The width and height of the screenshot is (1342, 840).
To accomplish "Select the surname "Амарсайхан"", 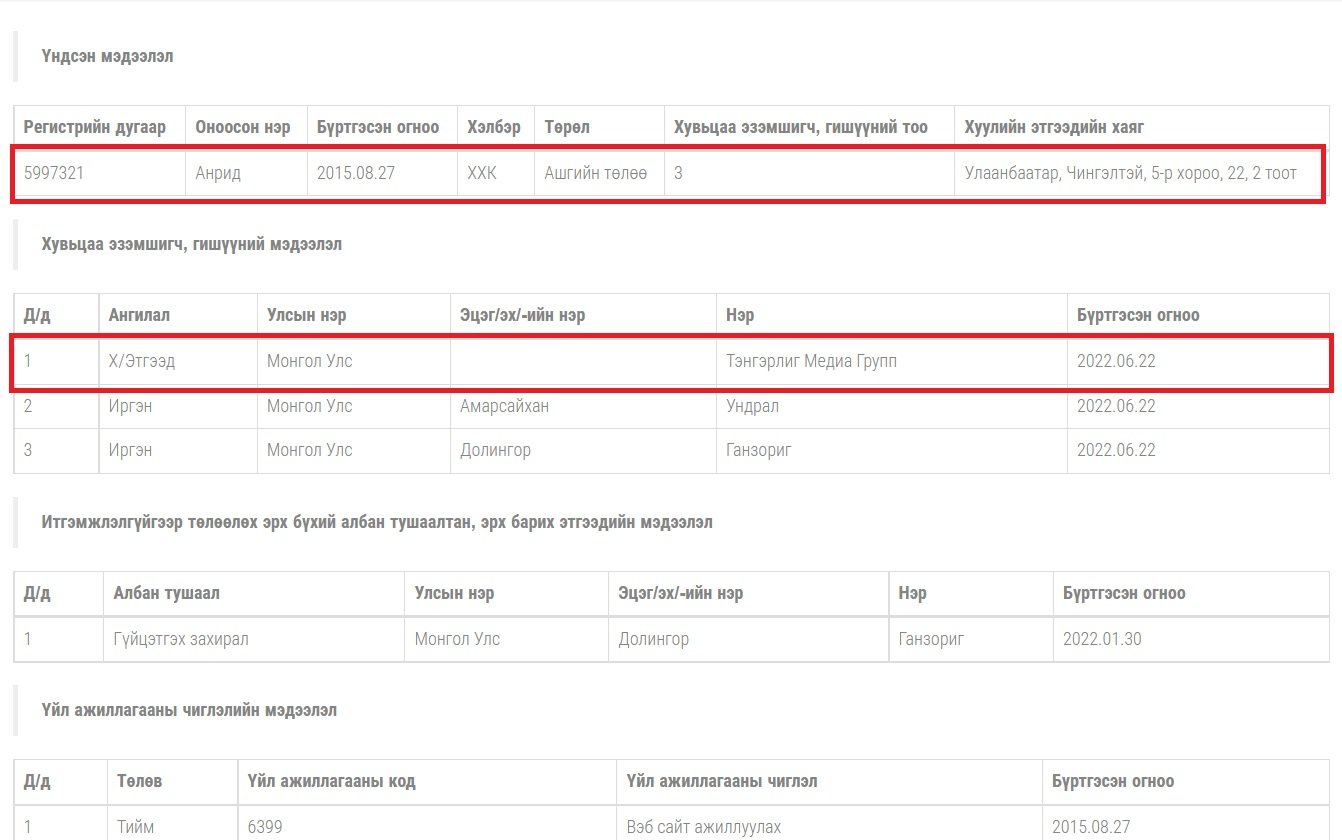I will click(505, 406).
